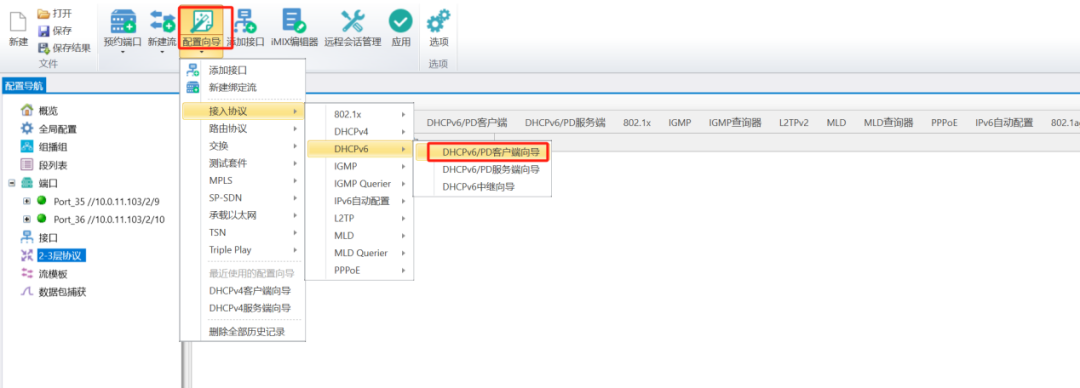The height and width of the screenshot is (388, 1080).
Task: Open 路由协议 submenu
Action: coord(242,128)
